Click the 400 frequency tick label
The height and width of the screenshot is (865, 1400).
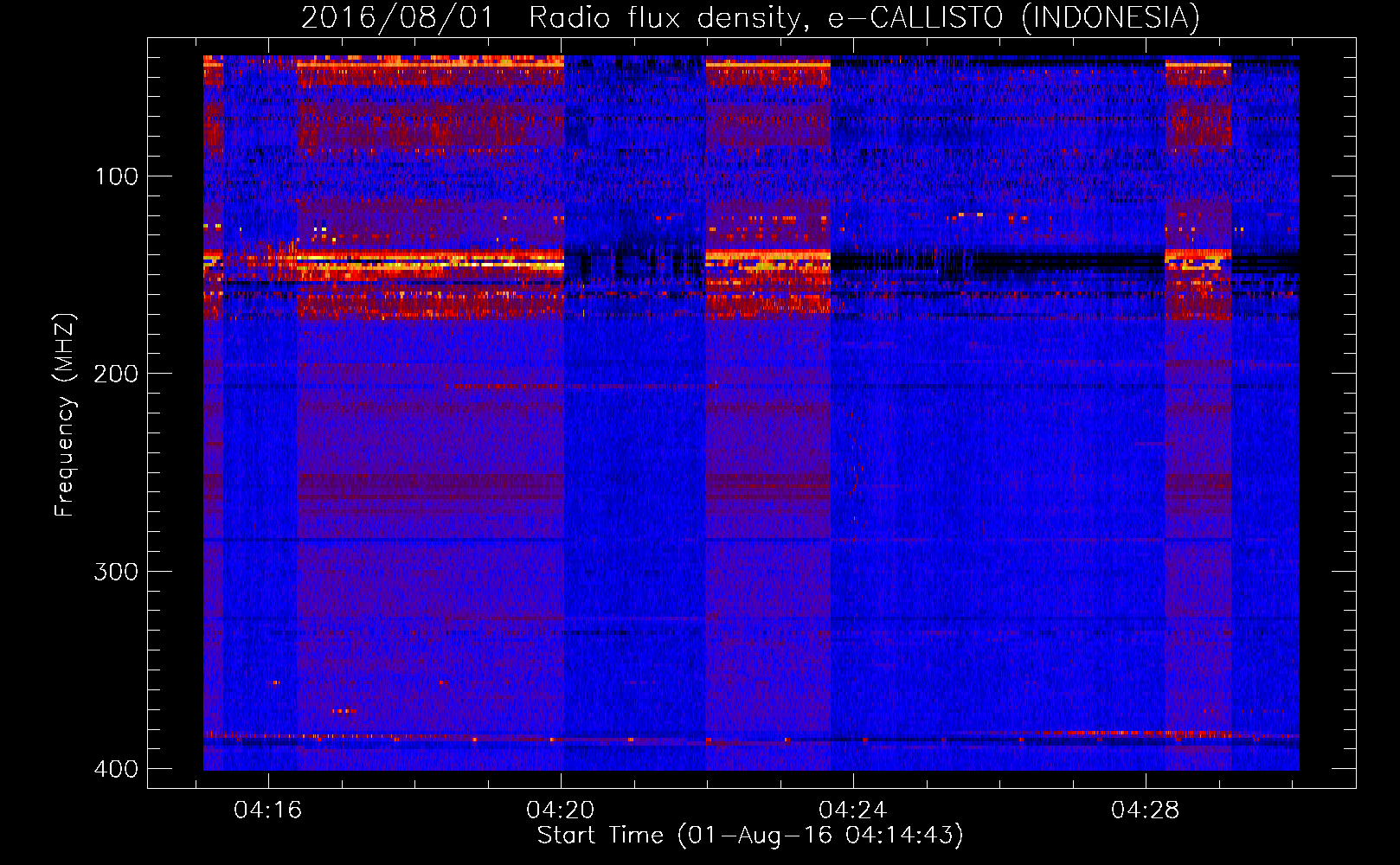point(116,769)
